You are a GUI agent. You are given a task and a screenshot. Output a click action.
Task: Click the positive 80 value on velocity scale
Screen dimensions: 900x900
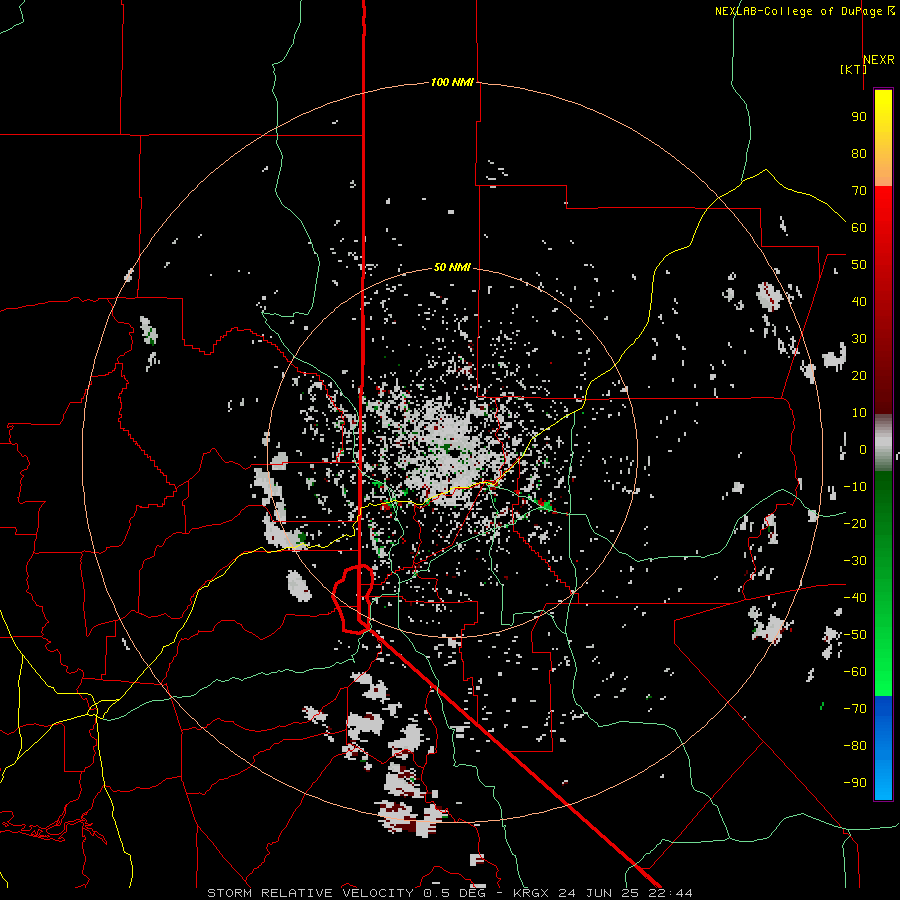click(x=859, y=153)
